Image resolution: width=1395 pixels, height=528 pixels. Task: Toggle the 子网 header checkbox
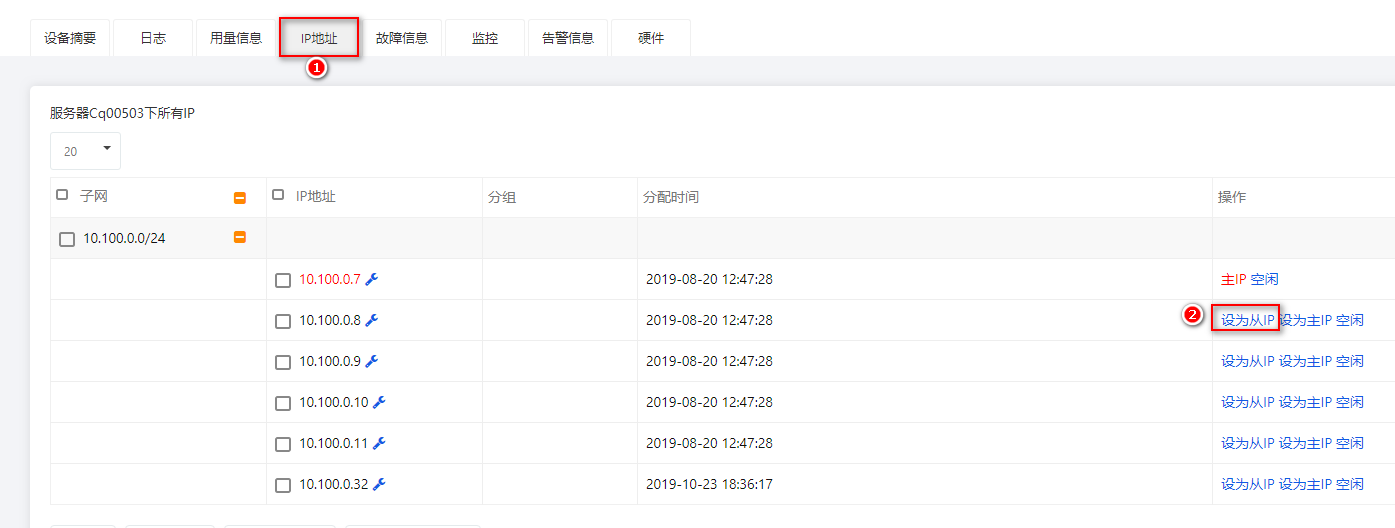(x=62, y=195)
